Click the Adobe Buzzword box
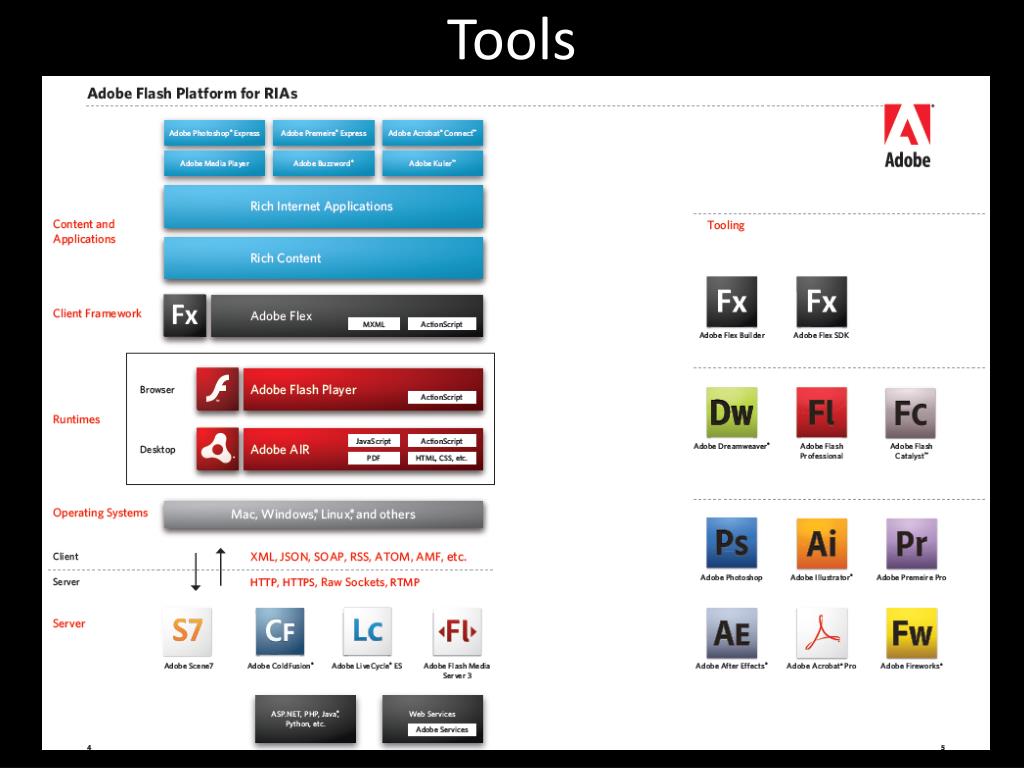 coord(324,163)
